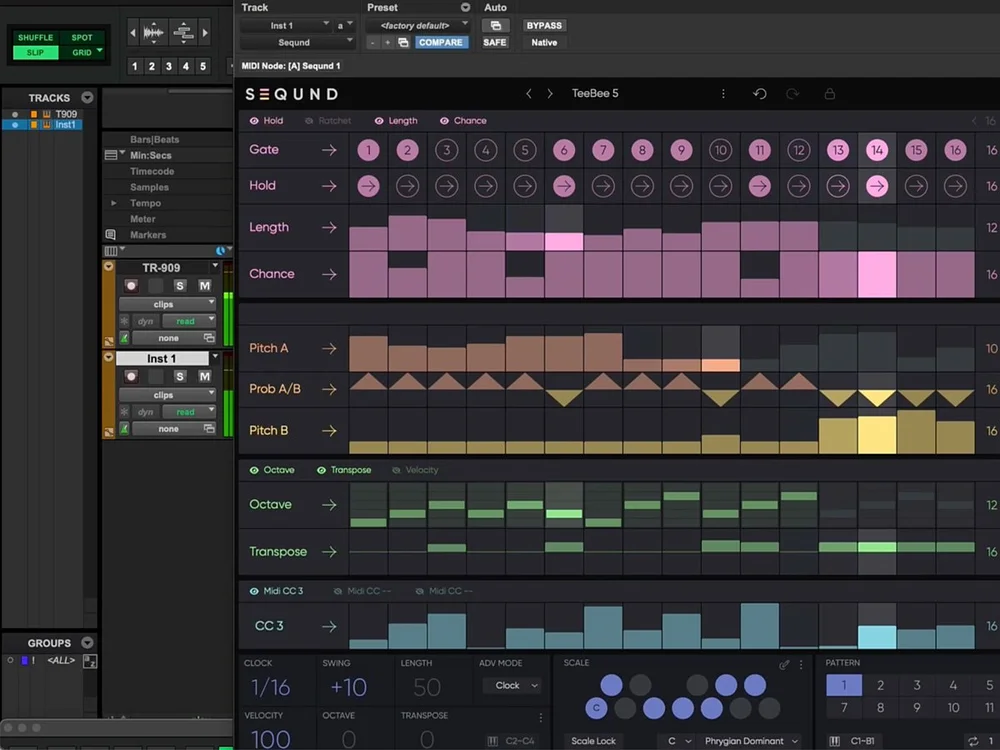The height and width of the screenshot is (750, 1000).
Task: Nudge left with the Pro Tools arrow
Action: point(133,33)
